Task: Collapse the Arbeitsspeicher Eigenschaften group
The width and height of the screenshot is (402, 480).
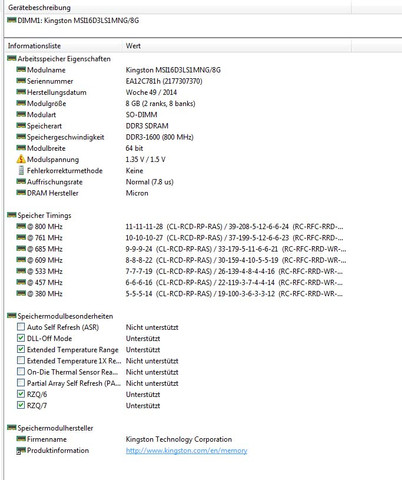Action: coord(59,59)
